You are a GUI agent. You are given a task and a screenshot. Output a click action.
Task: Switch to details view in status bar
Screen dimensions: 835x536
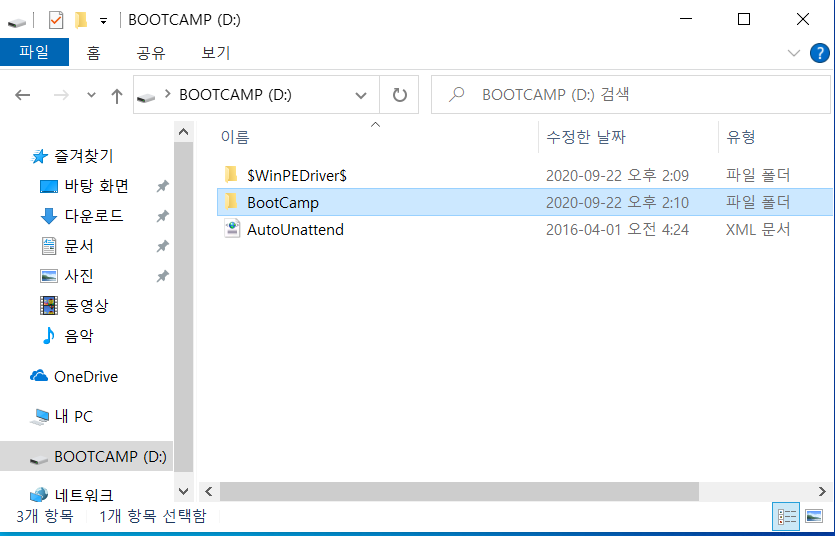pos(787,516)
